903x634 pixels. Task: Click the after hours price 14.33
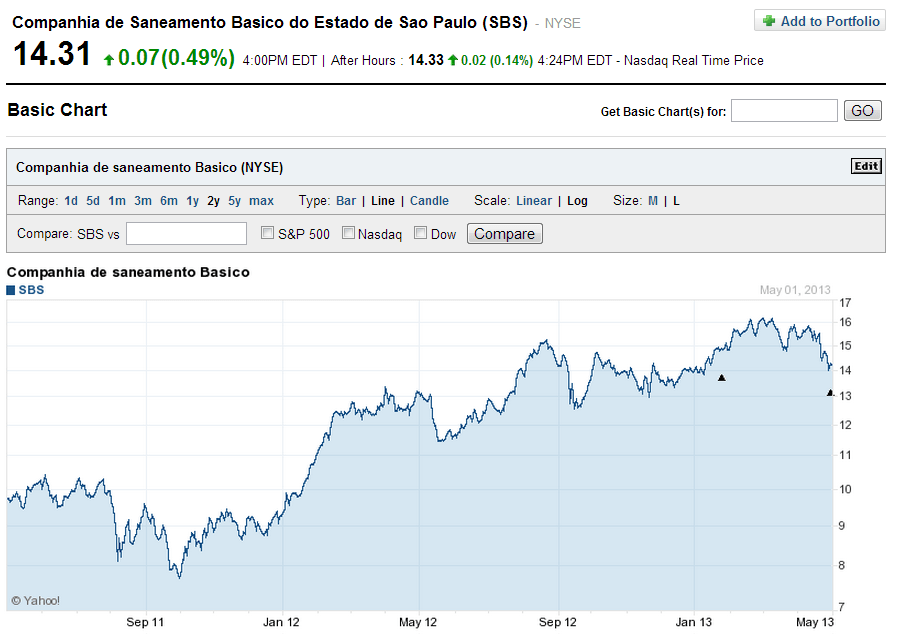click(x=426, y=60)
